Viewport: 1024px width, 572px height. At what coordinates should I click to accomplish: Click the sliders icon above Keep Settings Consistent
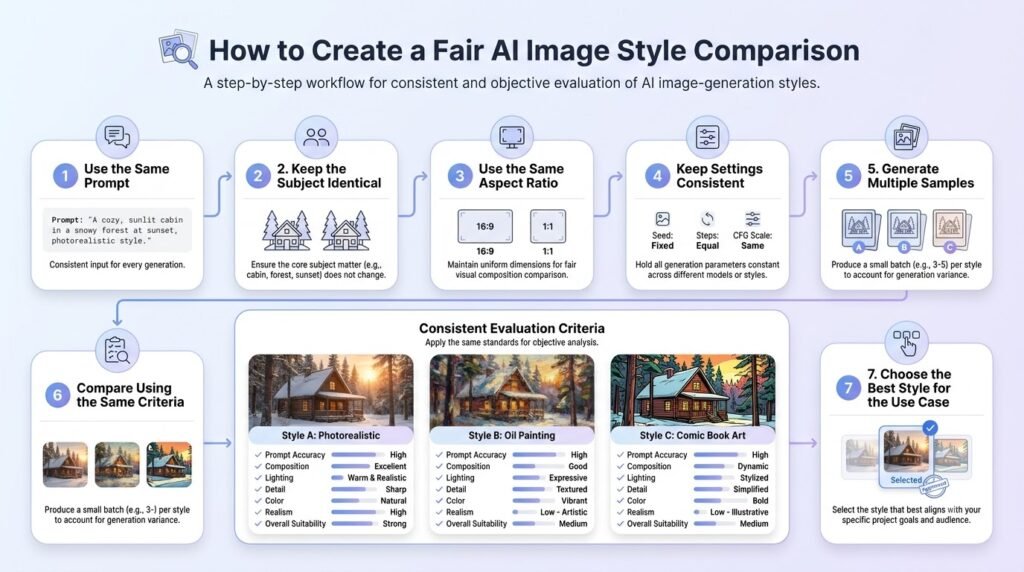[707, 137]
